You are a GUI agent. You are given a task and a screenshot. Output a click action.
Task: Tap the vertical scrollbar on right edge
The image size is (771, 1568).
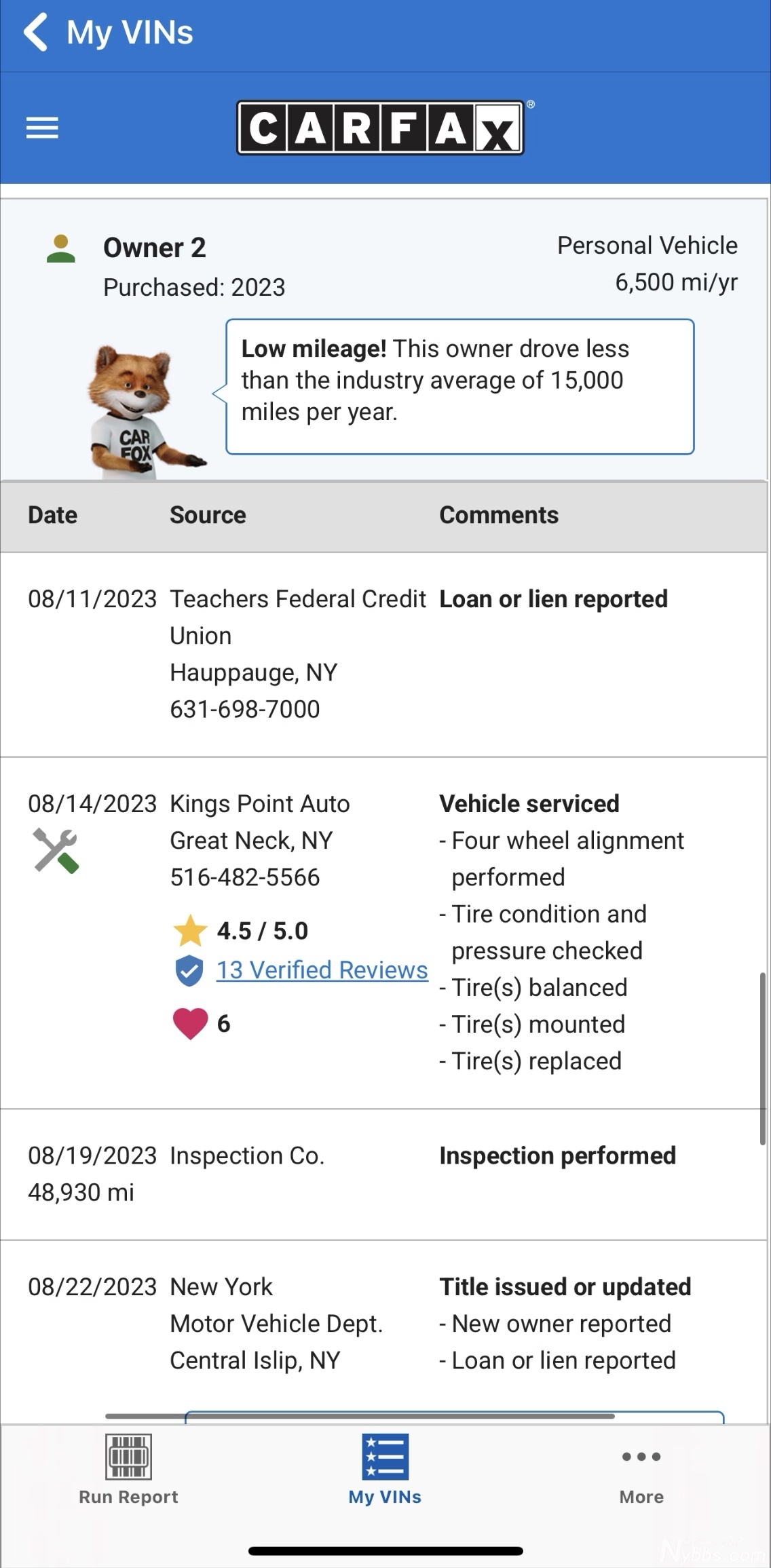(x=763, y=1058)
